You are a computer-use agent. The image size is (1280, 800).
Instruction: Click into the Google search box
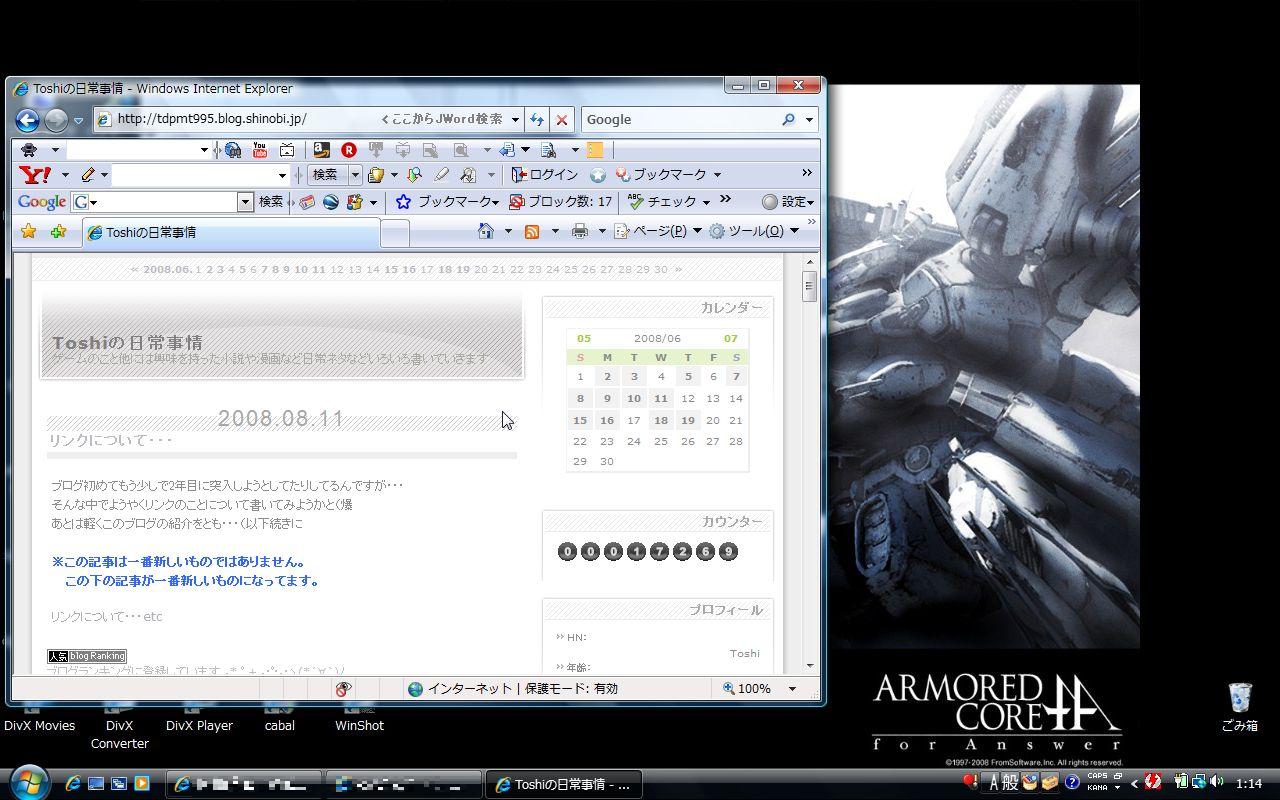pos(680,120)
